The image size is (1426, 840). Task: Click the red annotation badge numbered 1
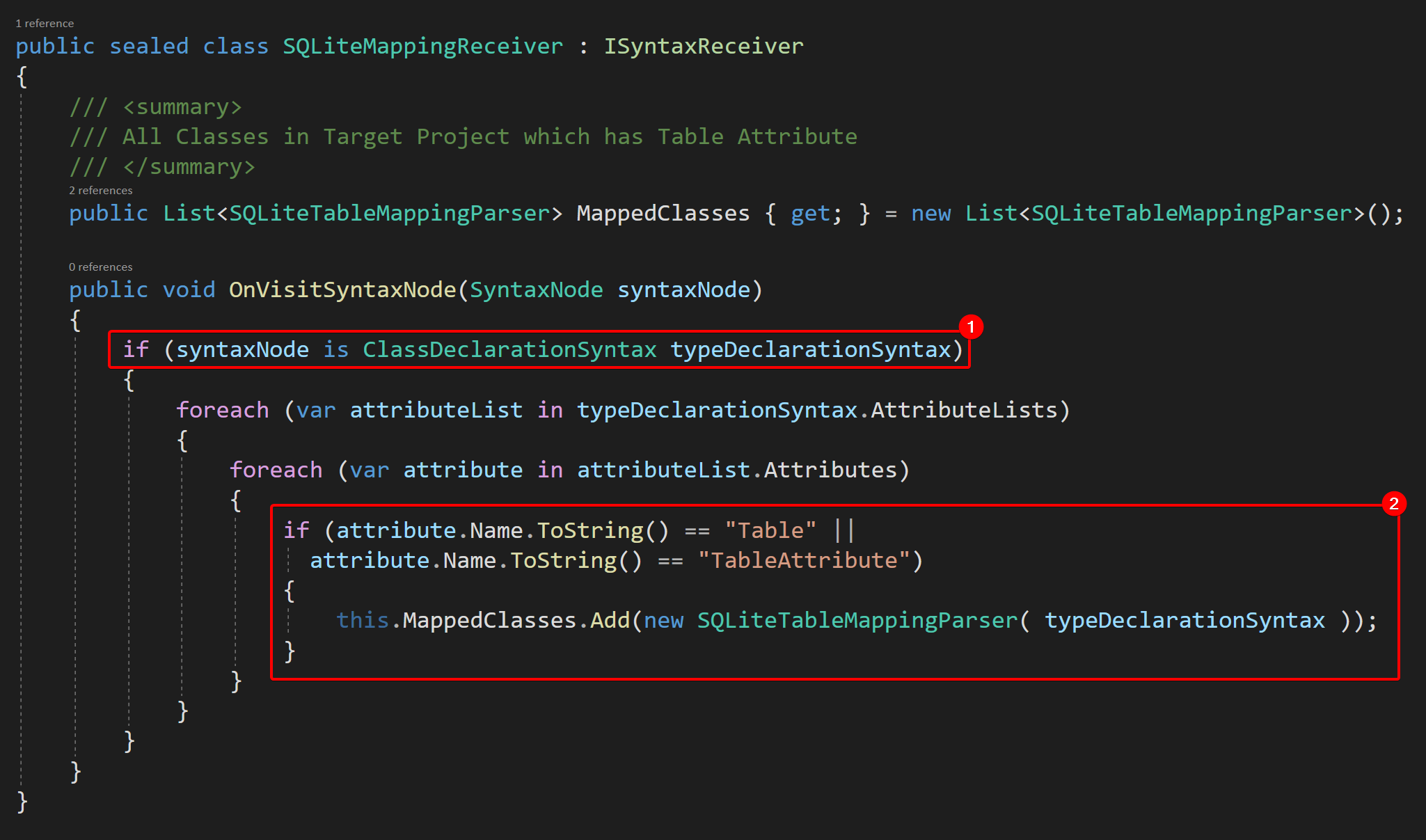(972, 326)
